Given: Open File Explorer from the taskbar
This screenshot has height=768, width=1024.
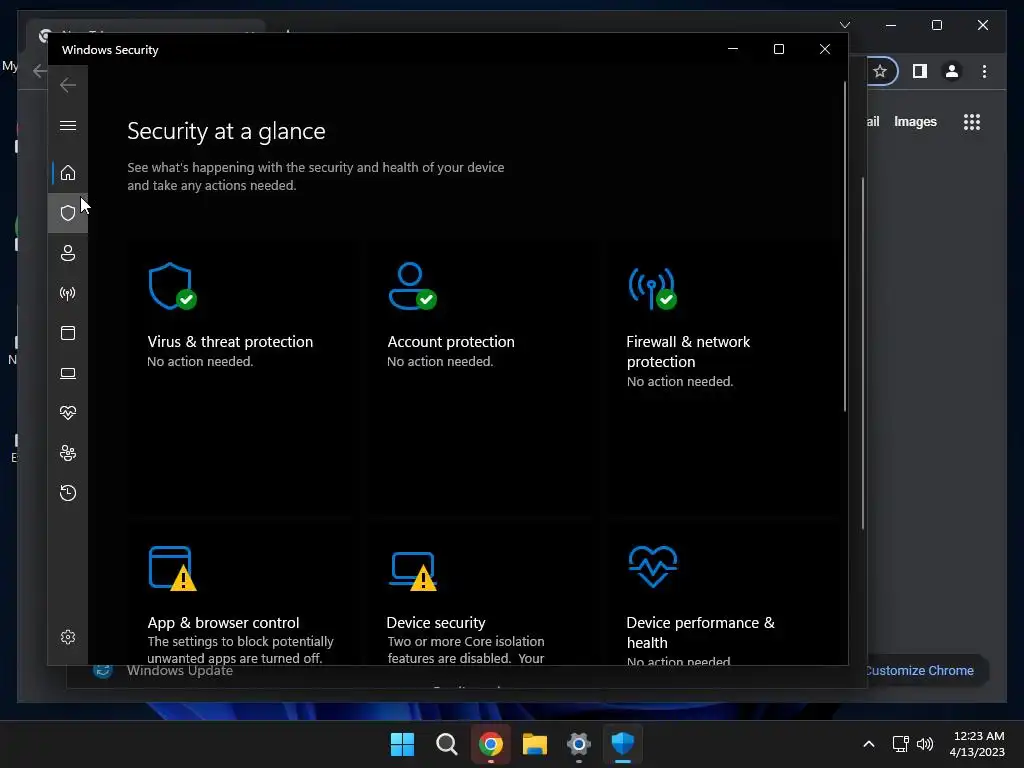Looking at the screenshot, I should pyautogui.click(x=535, y=744).
